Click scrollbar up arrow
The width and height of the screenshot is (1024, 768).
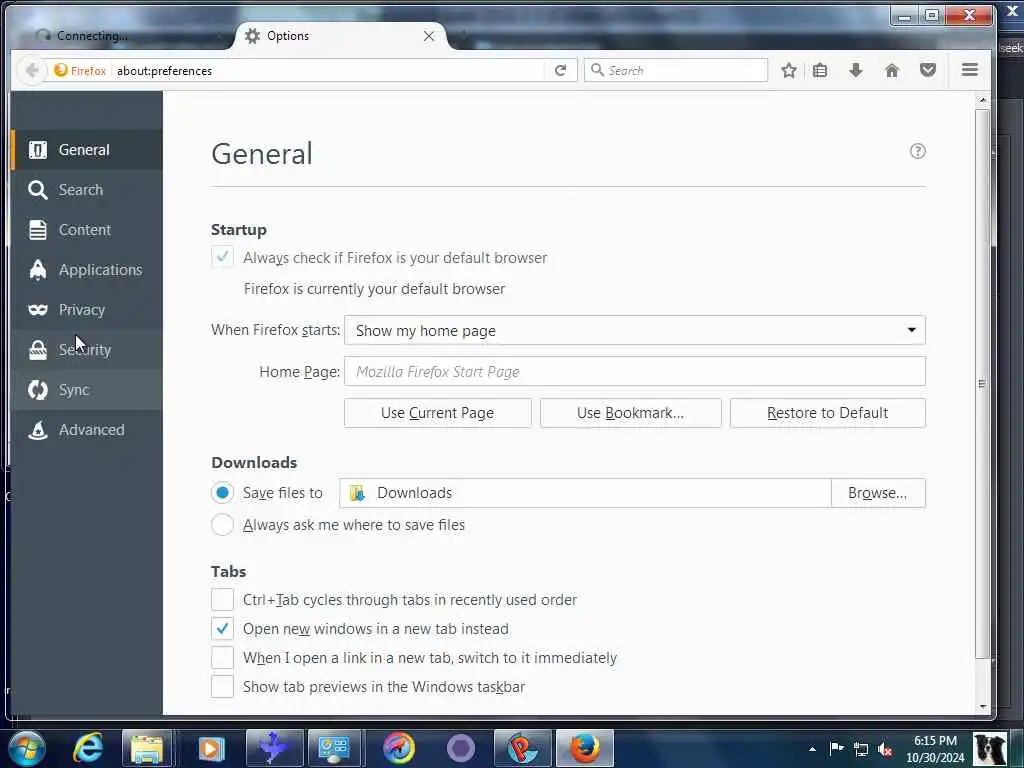point(983,100)
